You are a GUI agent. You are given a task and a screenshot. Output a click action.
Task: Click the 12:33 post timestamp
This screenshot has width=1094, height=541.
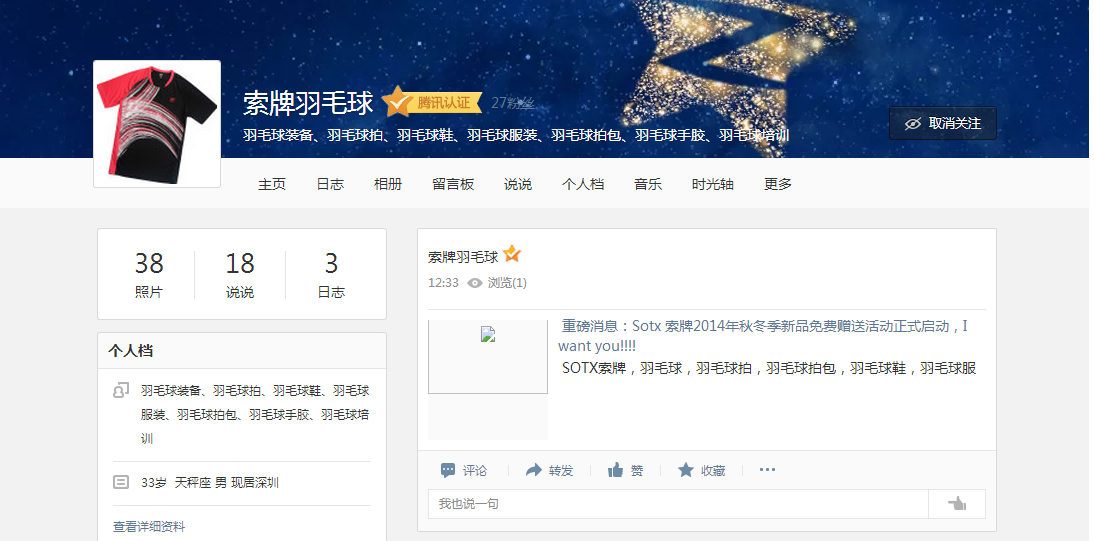click(x=443, y=283)
